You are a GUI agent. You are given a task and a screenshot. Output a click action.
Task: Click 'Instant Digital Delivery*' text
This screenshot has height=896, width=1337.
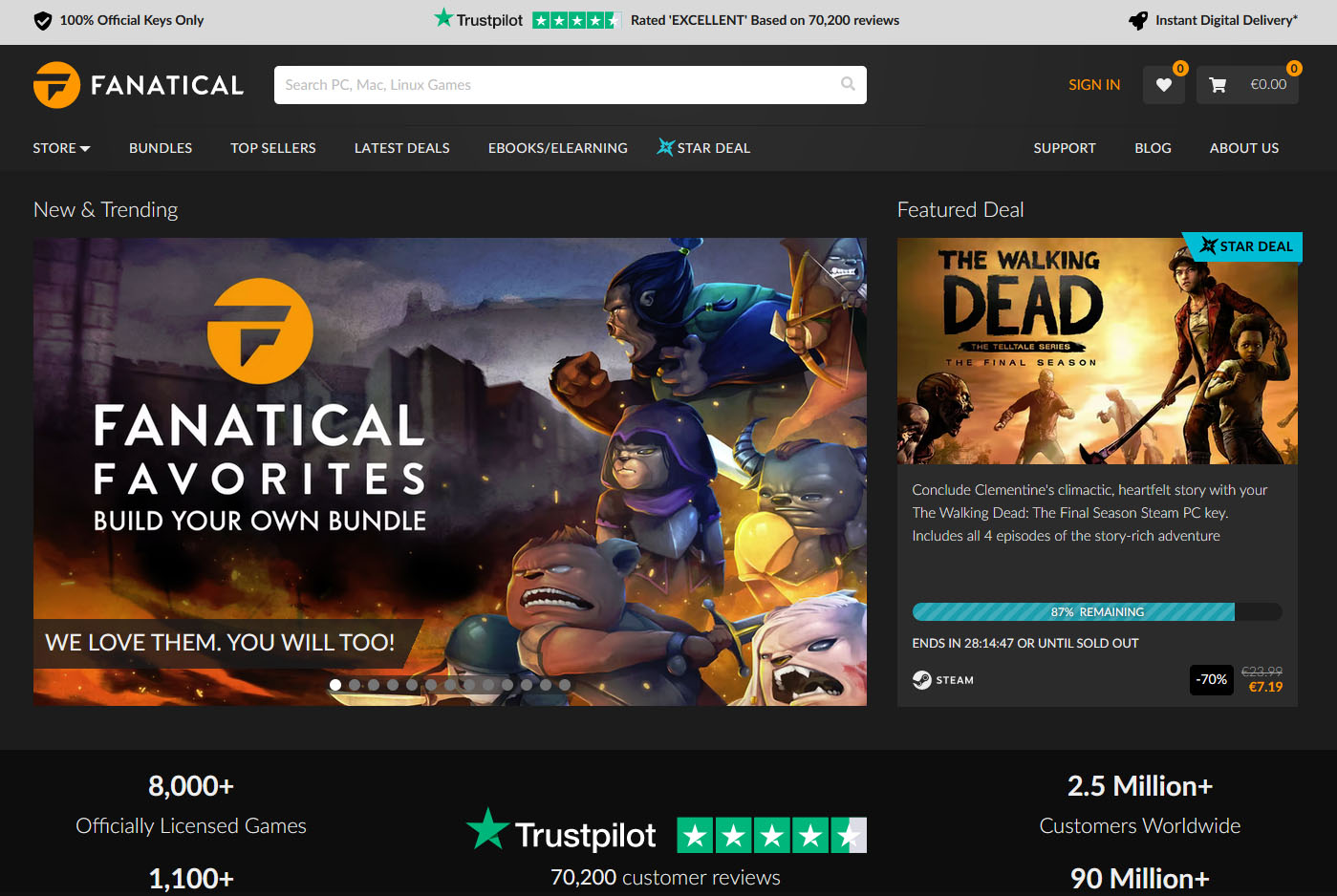coord(1226,20)
